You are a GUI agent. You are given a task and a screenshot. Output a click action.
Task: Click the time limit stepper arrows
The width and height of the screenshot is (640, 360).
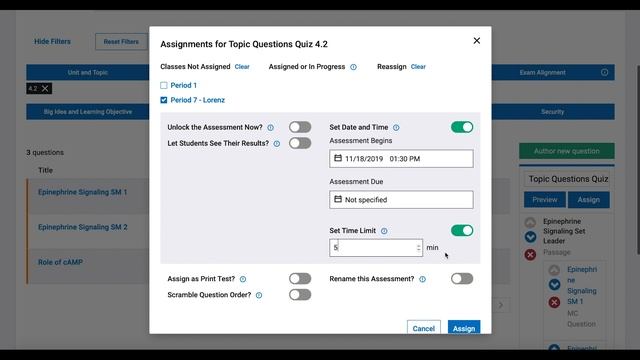pyautogui.click(x=418, y=248)
